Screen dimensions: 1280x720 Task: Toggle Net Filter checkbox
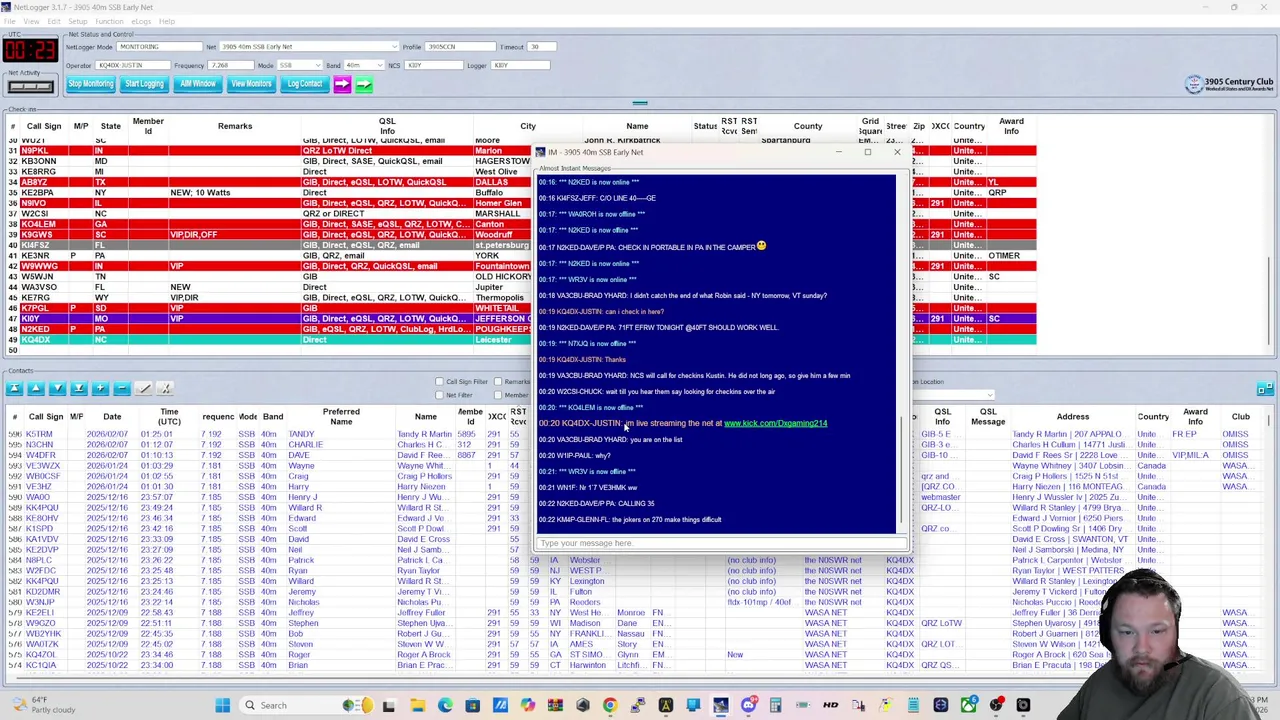[439, 395]
